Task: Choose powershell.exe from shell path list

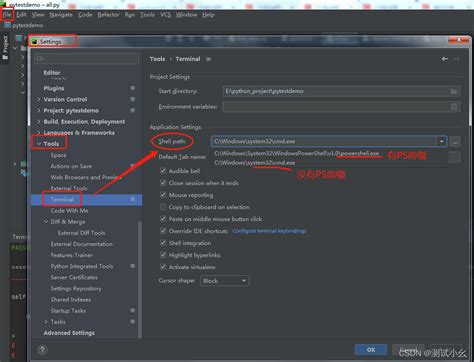Action: [297, 153]
